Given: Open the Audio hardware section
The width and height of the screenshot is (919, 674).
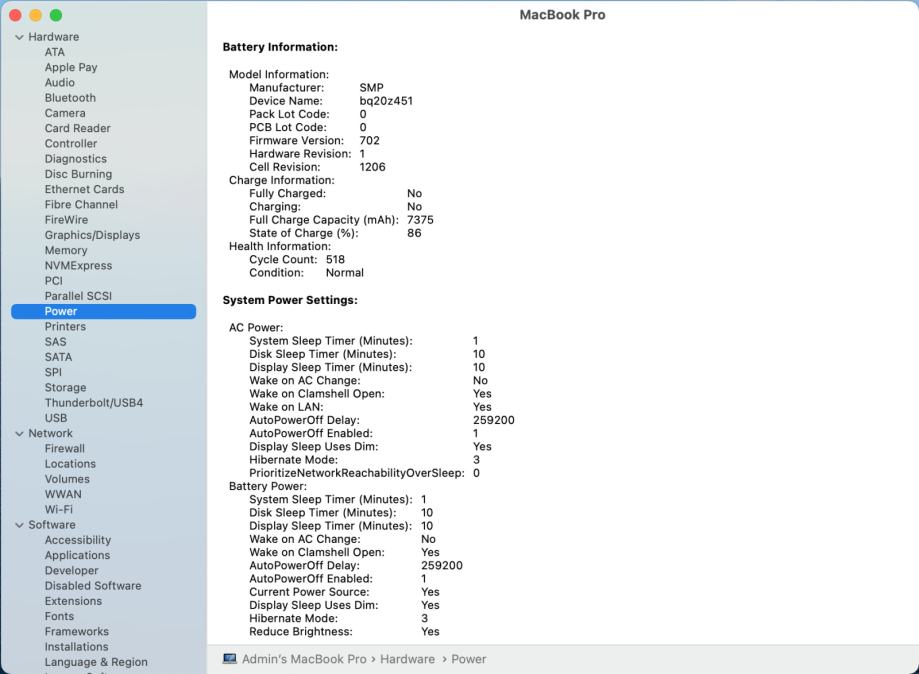Looking at the screenshot, I should click(x=60, y=83).
